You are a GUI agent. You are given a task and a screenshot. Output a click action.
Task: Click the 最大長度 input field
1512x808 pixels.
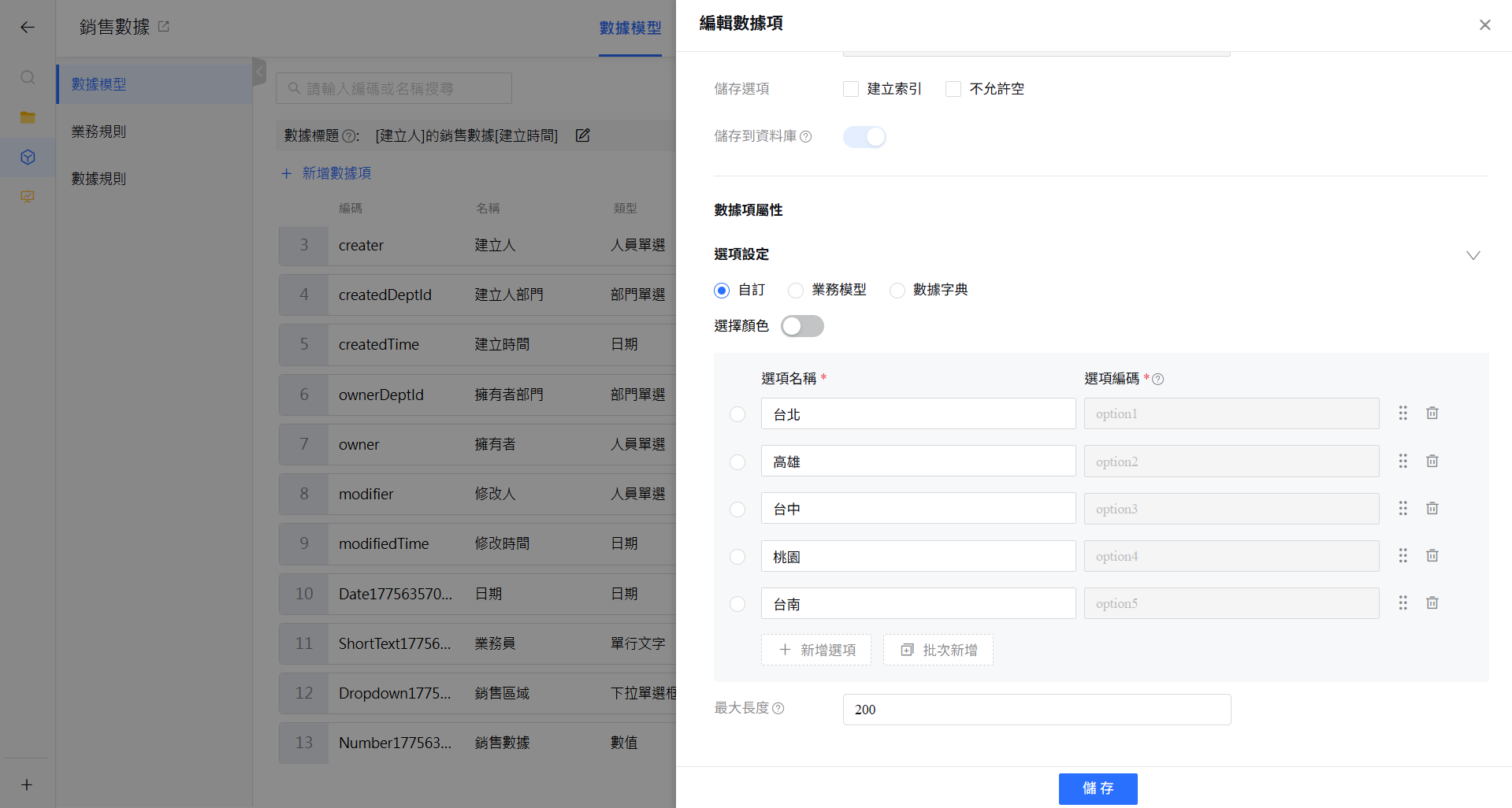tap(1037, 710)
